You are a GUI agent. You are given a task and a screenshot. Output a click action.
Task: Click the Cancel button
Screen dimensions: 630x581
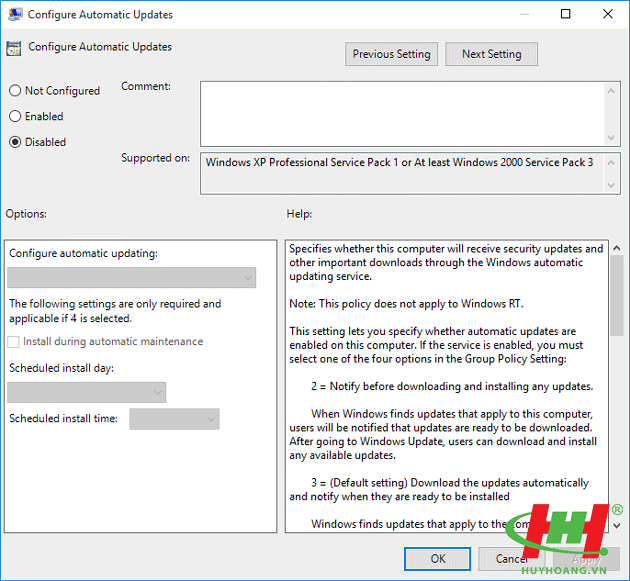click(511, 558)
